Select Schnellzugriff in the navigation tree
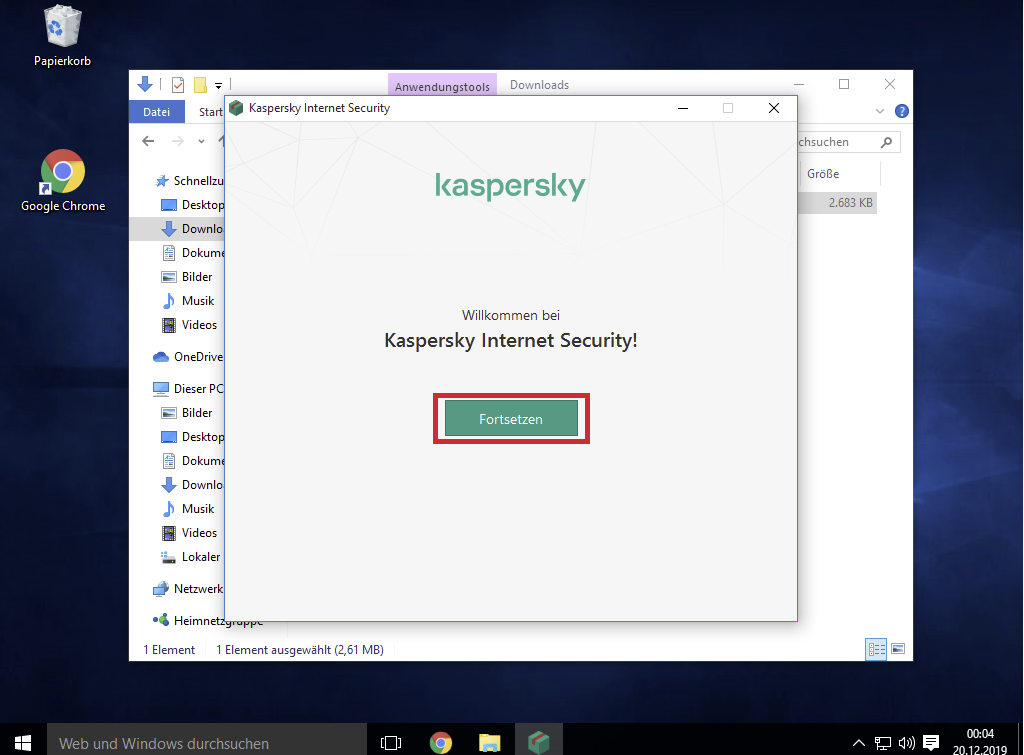The image size is (1024, 755). [x=189, y=181]
